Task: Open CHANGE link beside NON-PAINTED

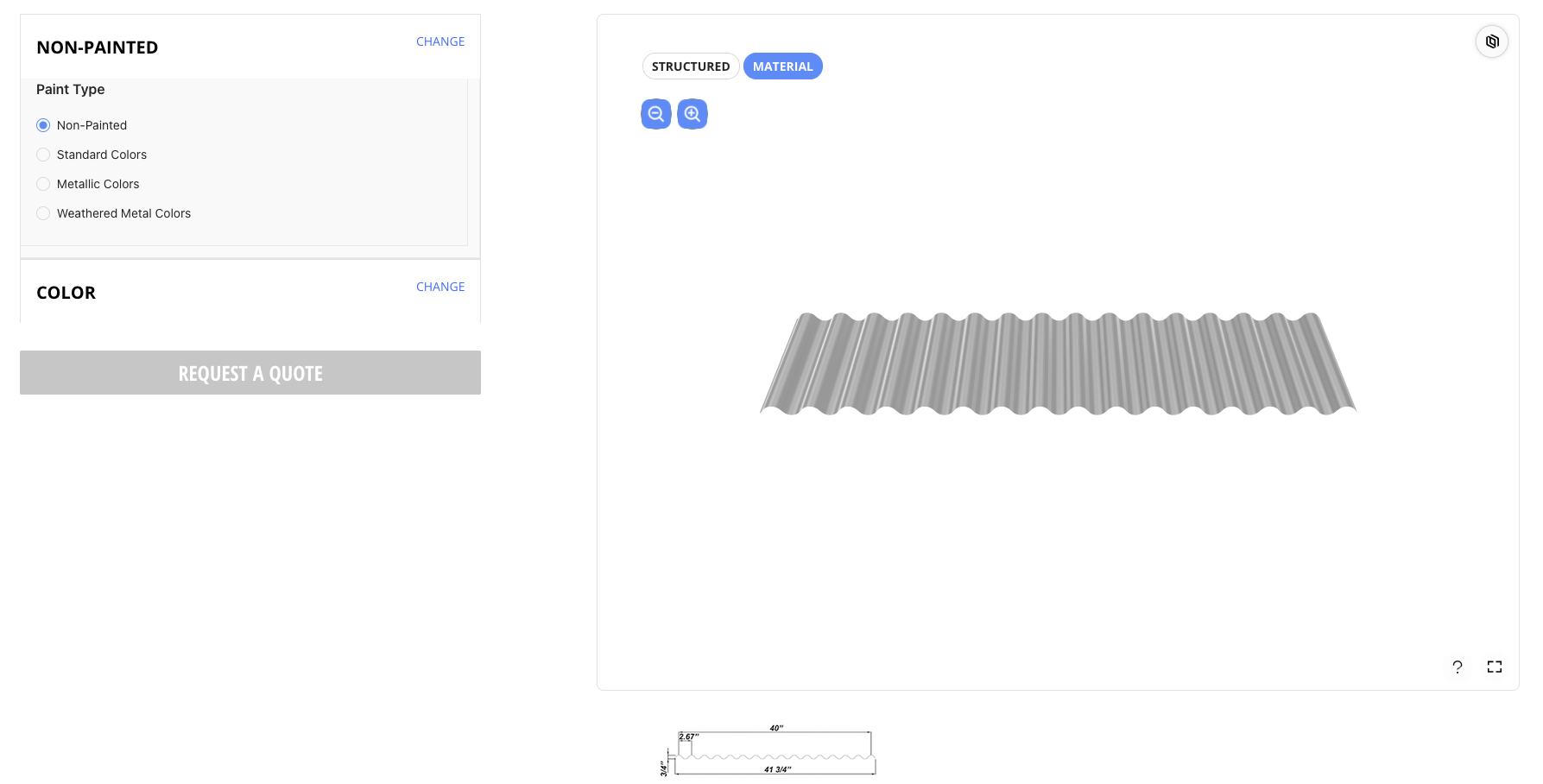Action: (440, 41)
